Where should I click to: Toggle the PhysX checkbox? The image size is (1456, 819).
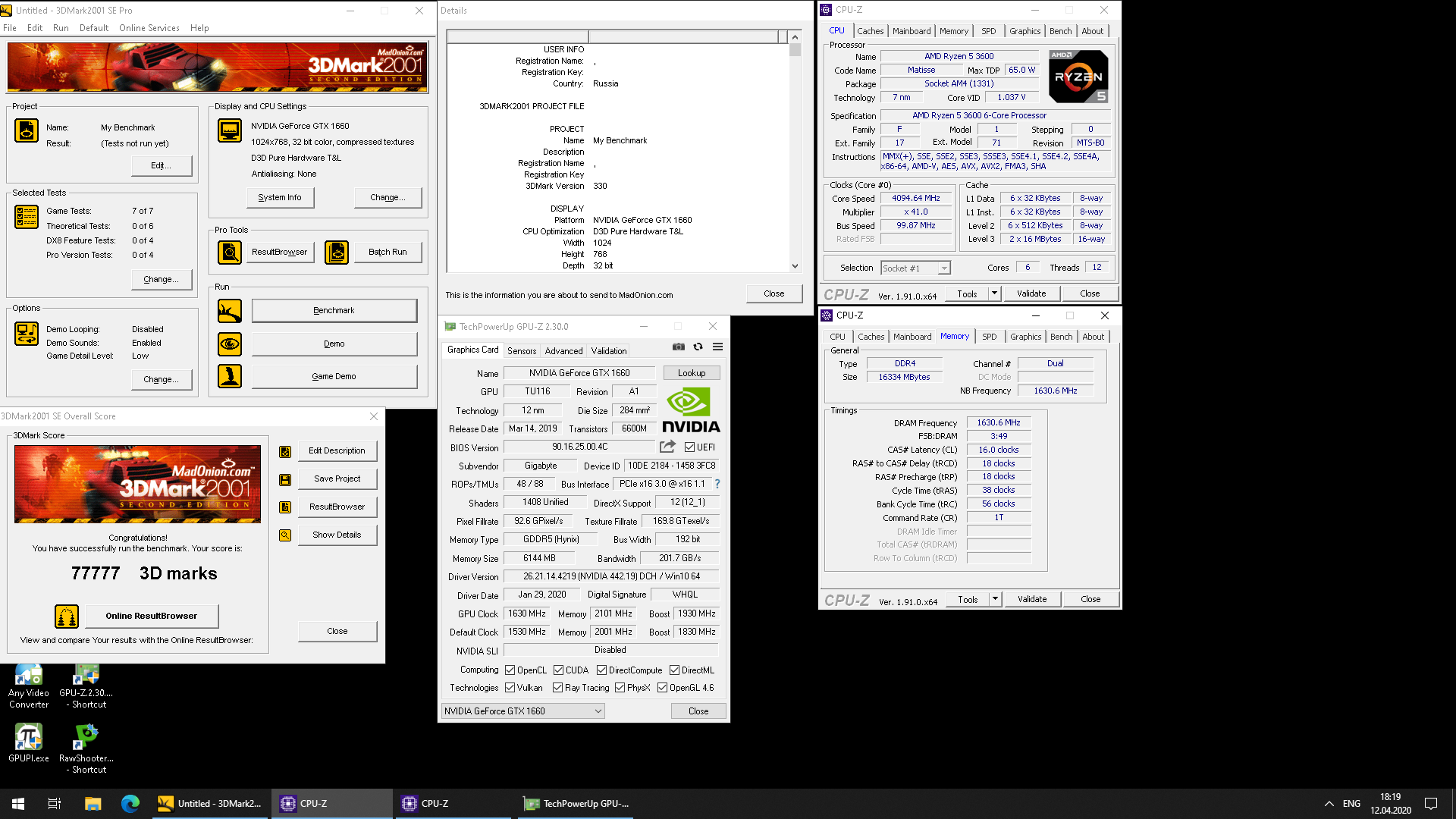[x=620, y=688]
